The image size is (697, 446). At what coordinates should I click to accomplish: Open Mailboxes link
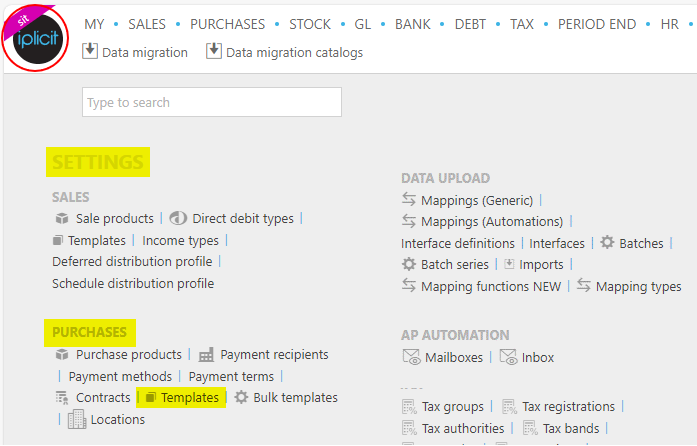coord(454,358)
